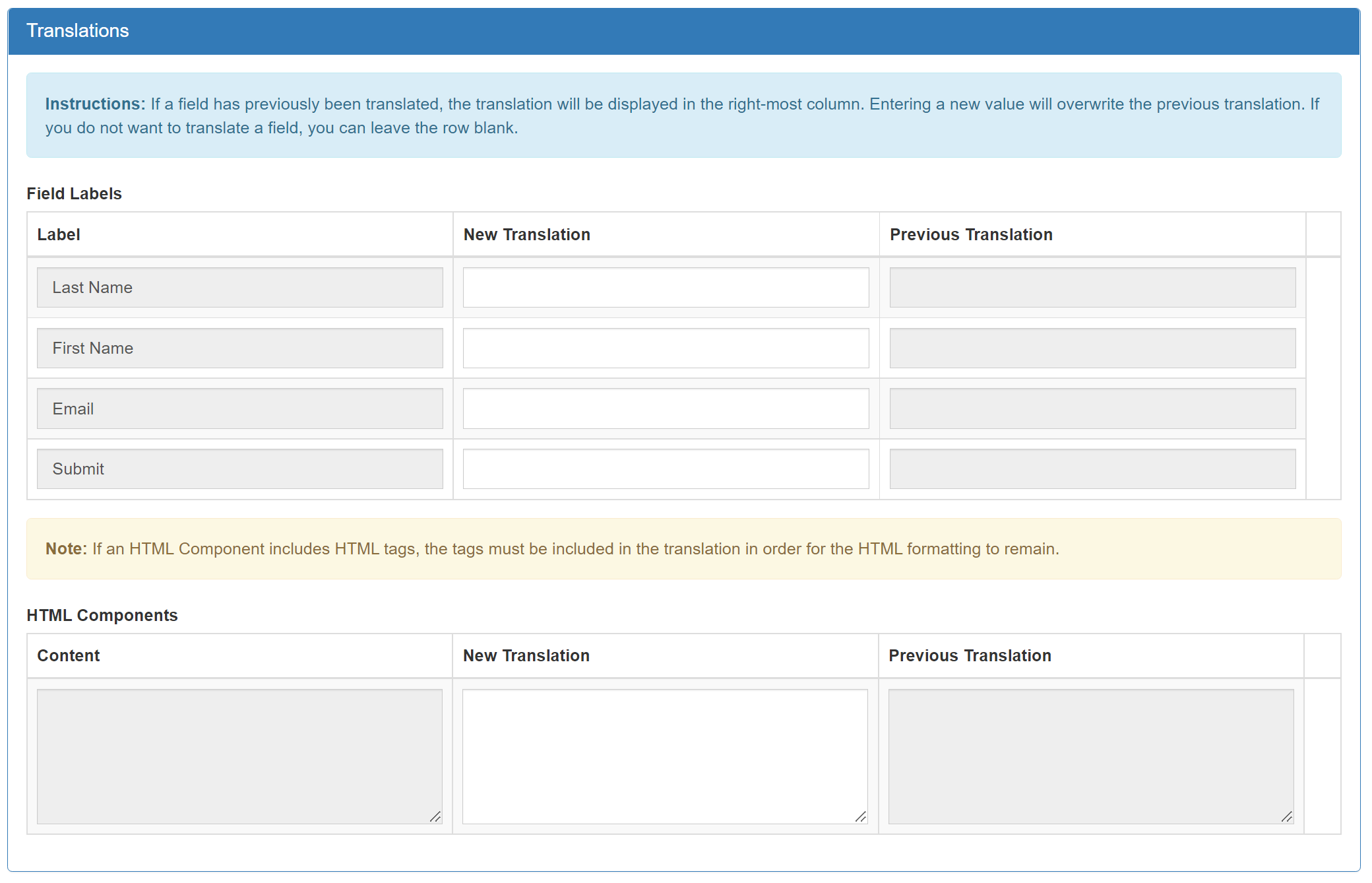
Task: Click Previous Translation box for Submit
Action: (x=1092, y=469)
